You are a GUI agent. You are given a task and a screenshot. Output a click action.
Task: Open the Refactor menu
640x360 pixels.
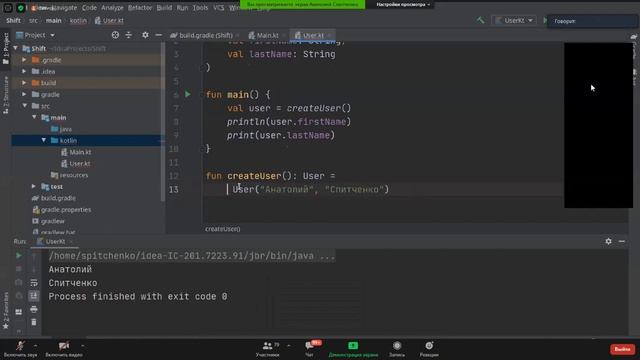pyautogui.click(x=140, y=8)
